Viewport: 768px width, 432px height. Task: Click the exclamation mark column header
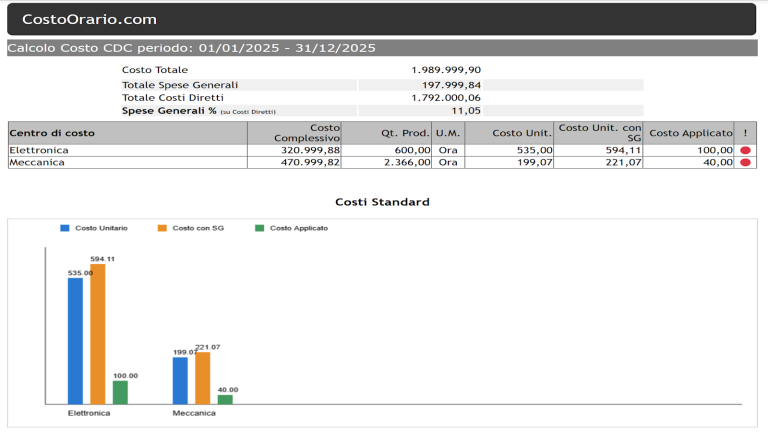pos(745,132)
